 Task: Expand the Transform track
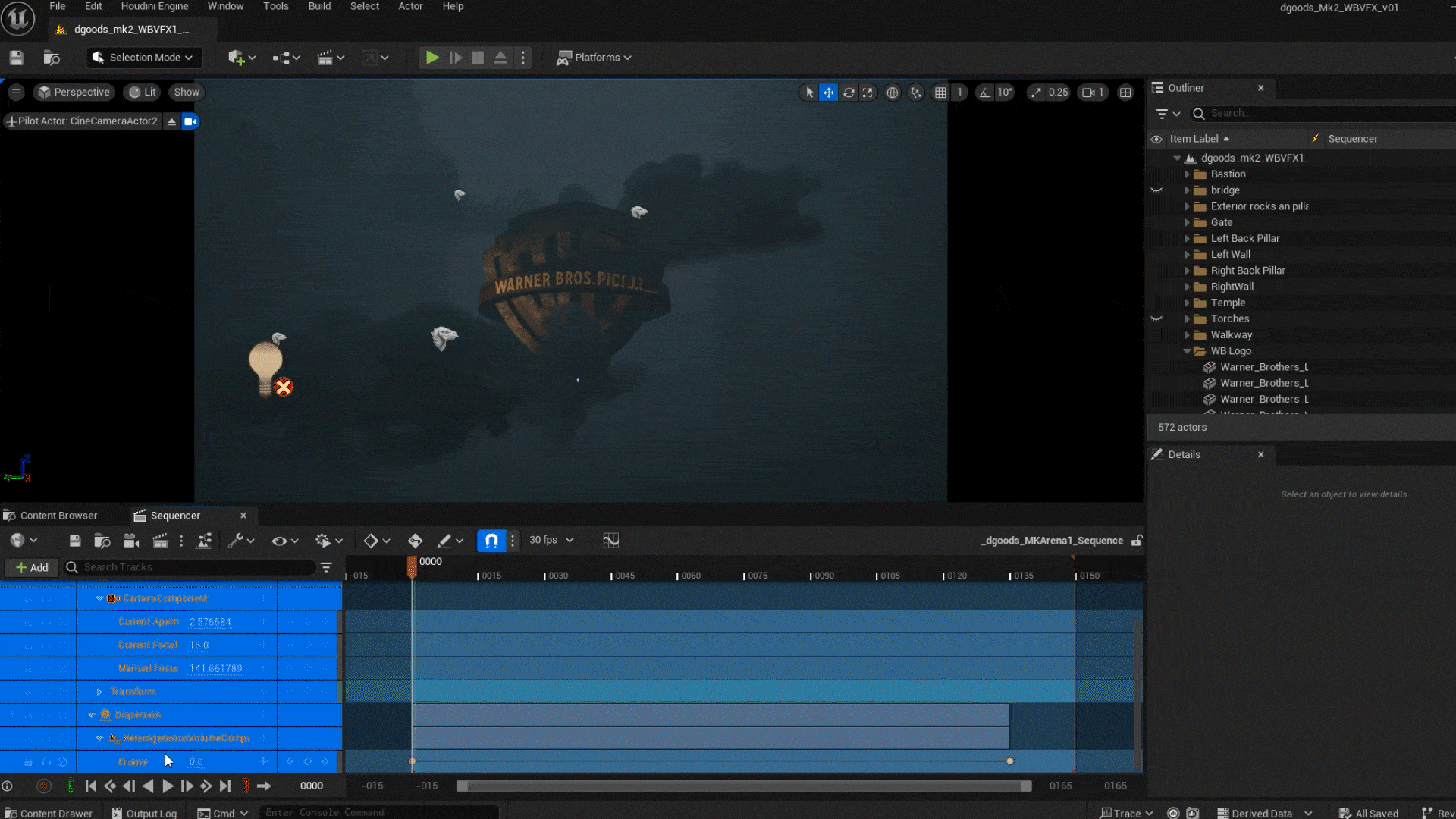pyautogui.click(x=99, y=692)
